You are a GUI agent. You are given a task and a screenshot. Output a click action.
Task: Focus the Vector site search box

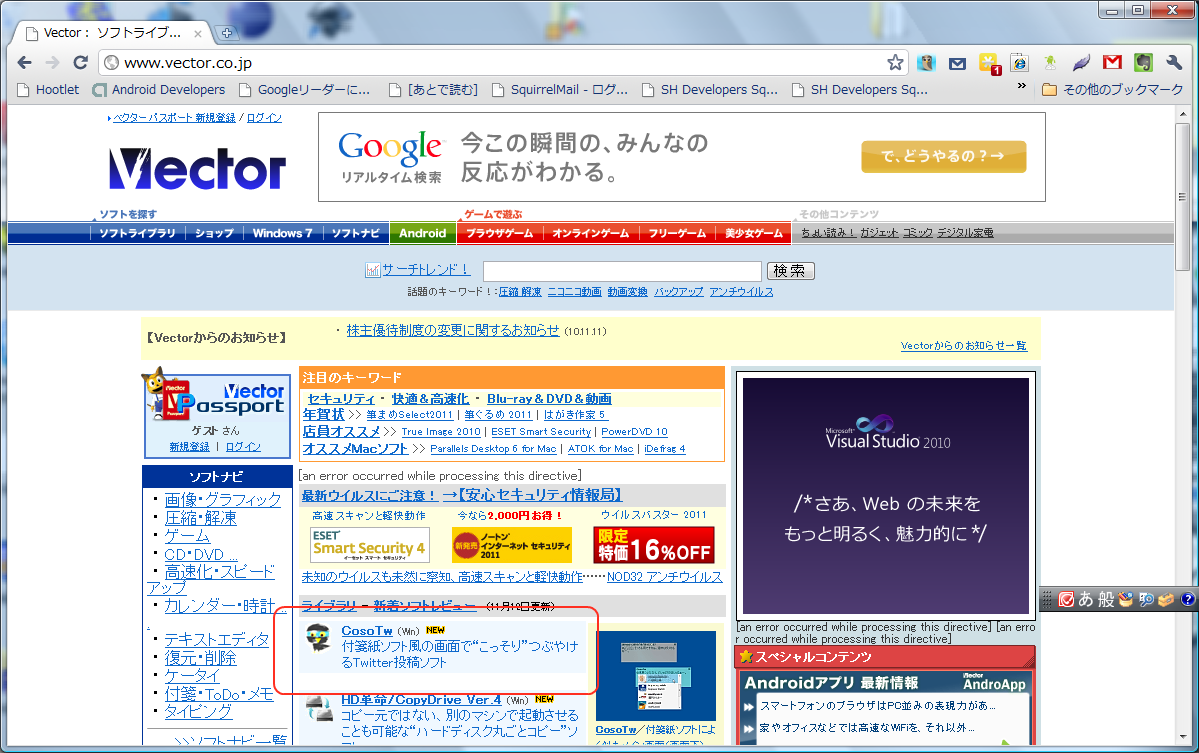(x=622, y=271)
